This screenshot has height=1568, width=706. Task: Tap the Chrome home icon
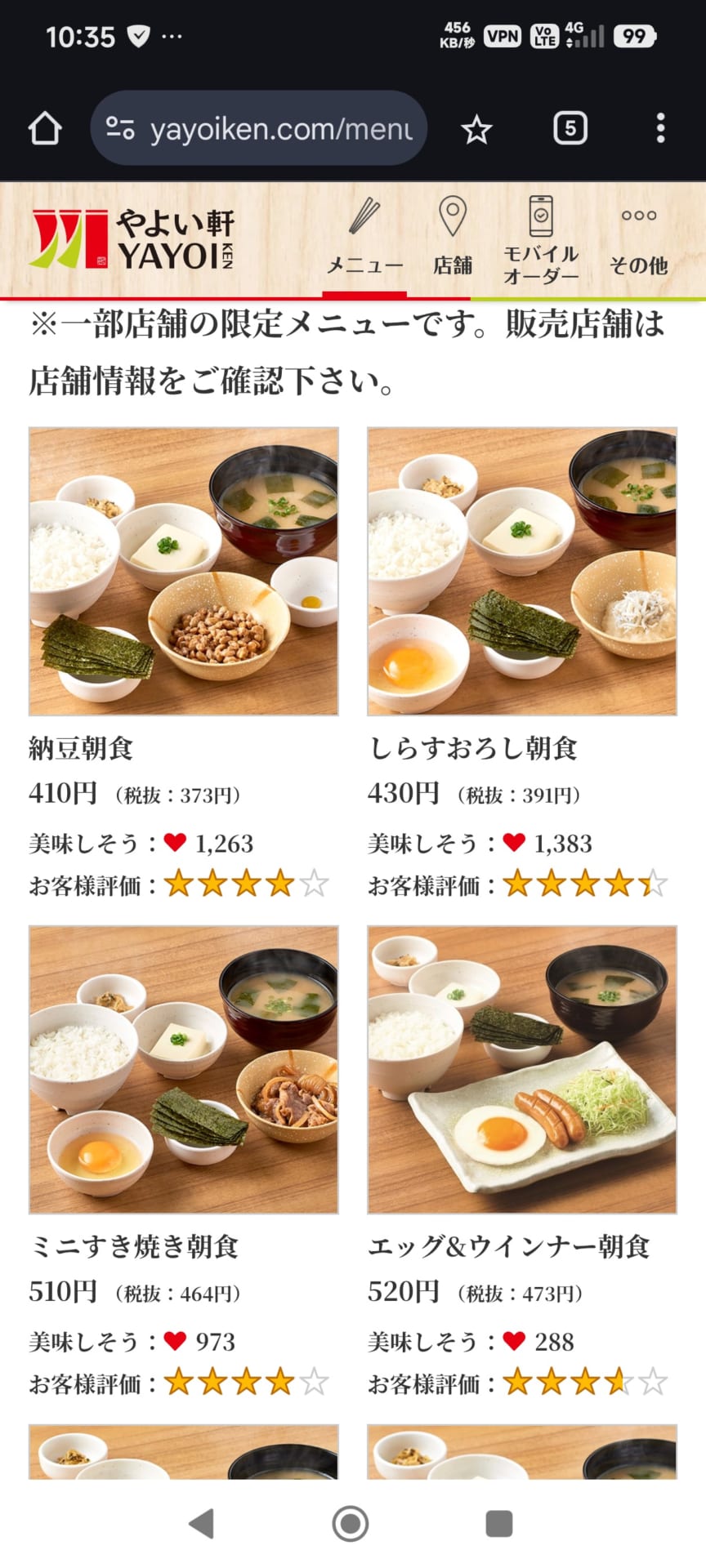(45, 128)
